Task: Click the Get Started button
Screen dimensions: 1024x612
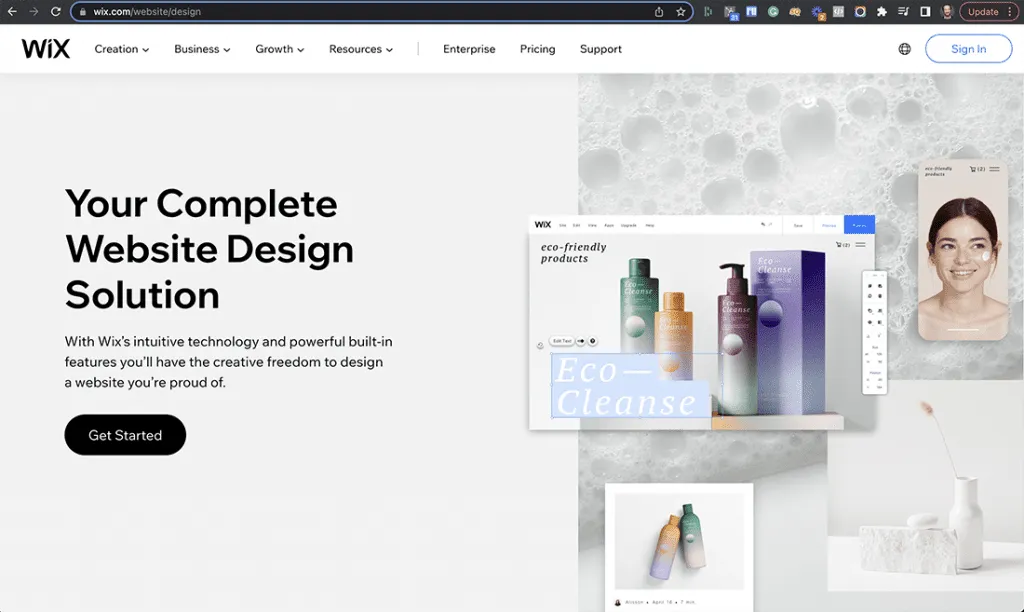Action: 125,435
